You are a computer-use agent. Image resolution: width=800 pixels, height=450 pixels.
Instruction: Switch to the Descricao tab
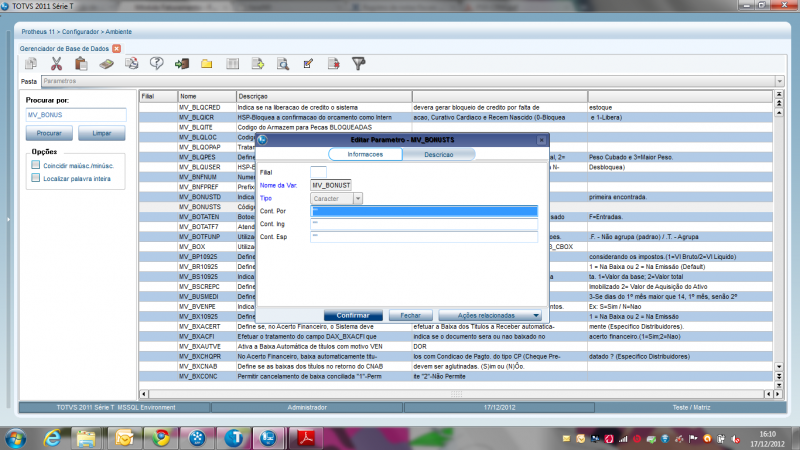[439, 154]
